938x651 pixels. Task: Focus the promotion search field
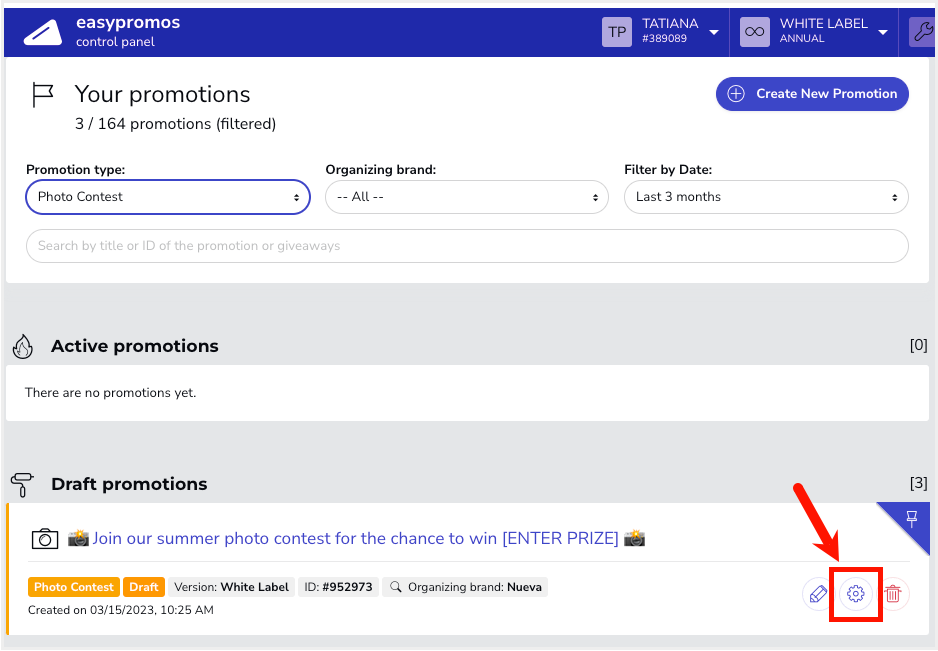467,246
